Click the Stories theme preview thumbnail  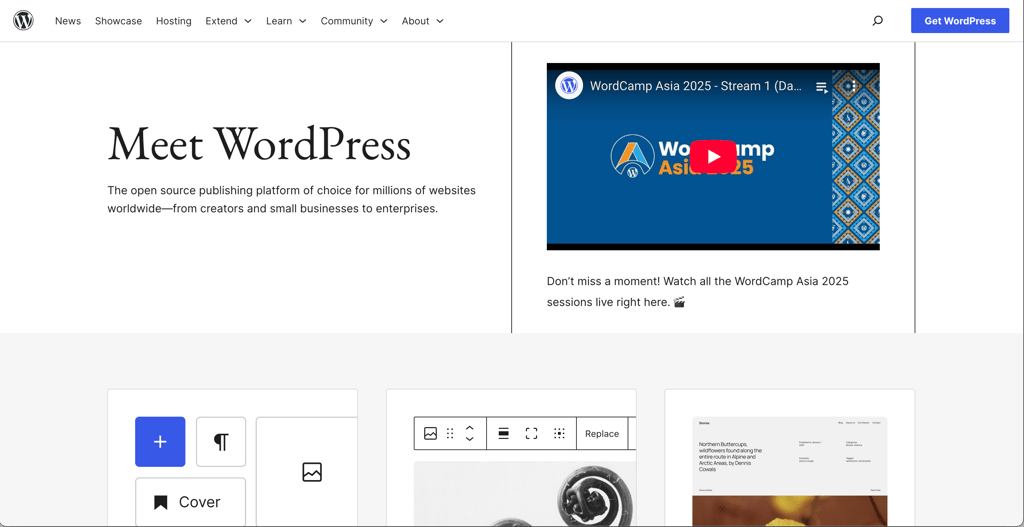[790, 471]
